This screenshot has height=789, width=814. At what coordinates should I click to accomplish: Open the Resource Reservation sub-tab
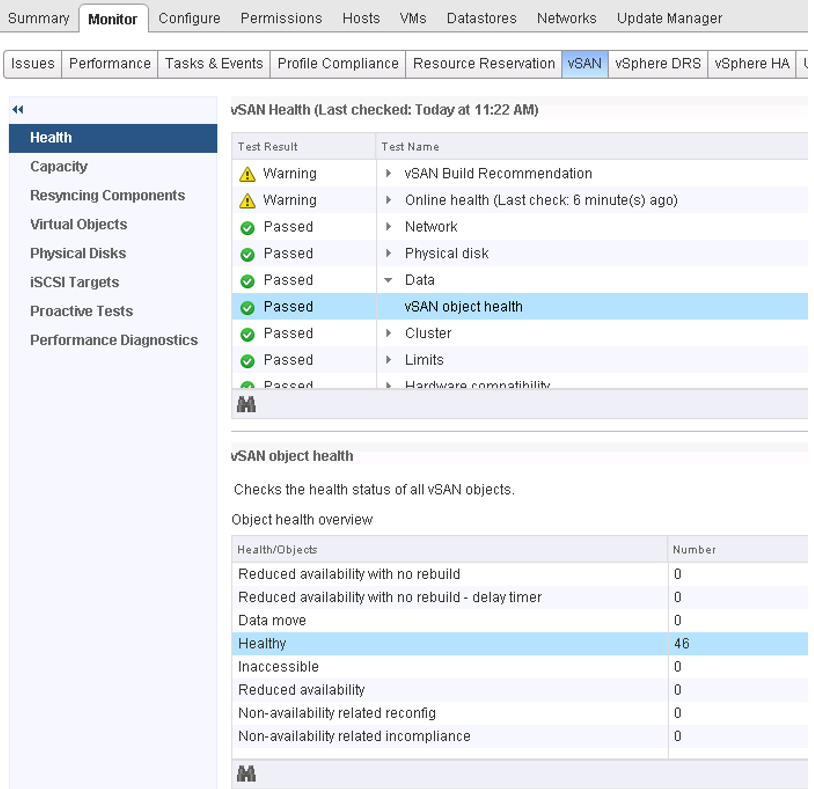pos(484,64)
